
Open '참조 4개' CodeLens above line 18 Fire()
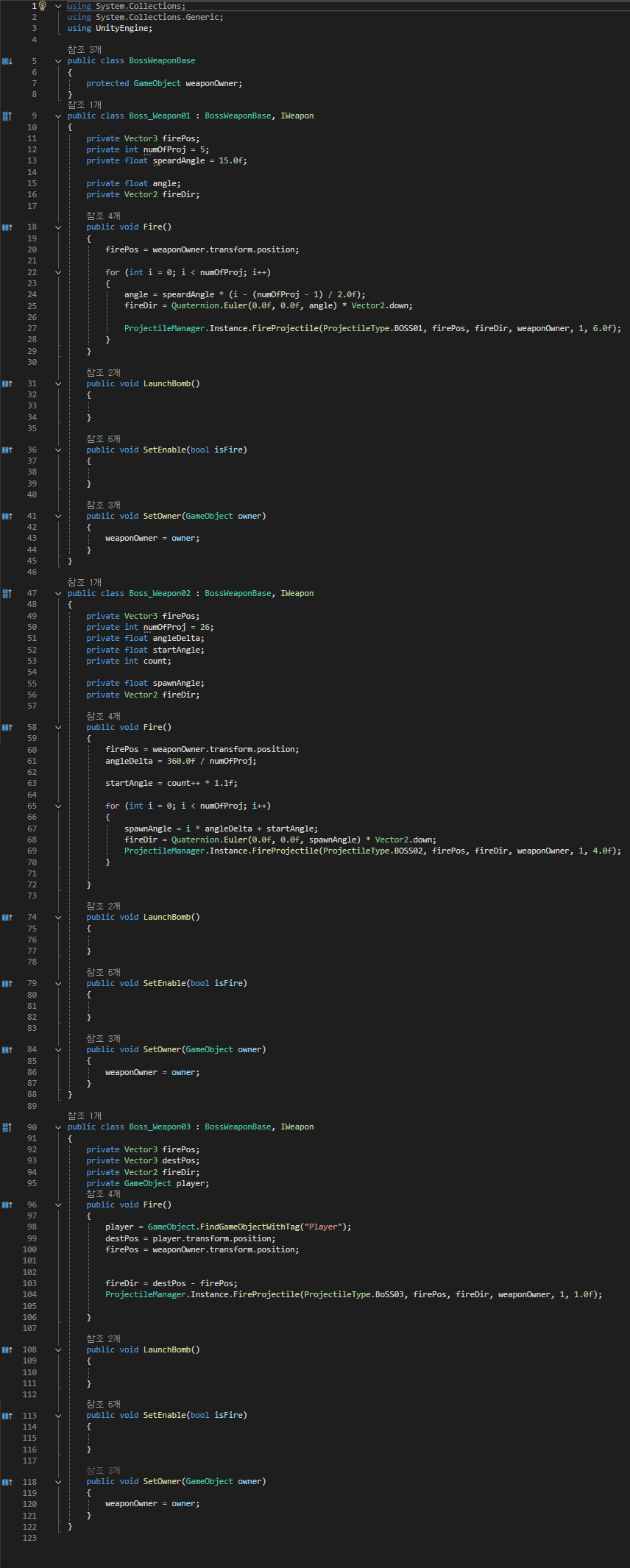point(103,216)
